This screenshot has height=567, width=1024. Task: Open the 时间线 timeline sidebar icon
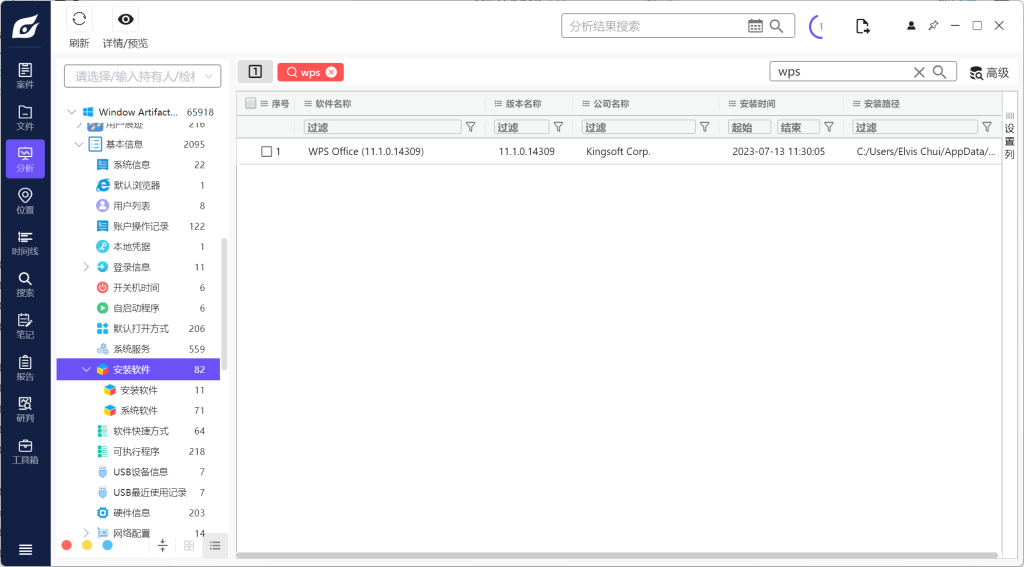25,243
